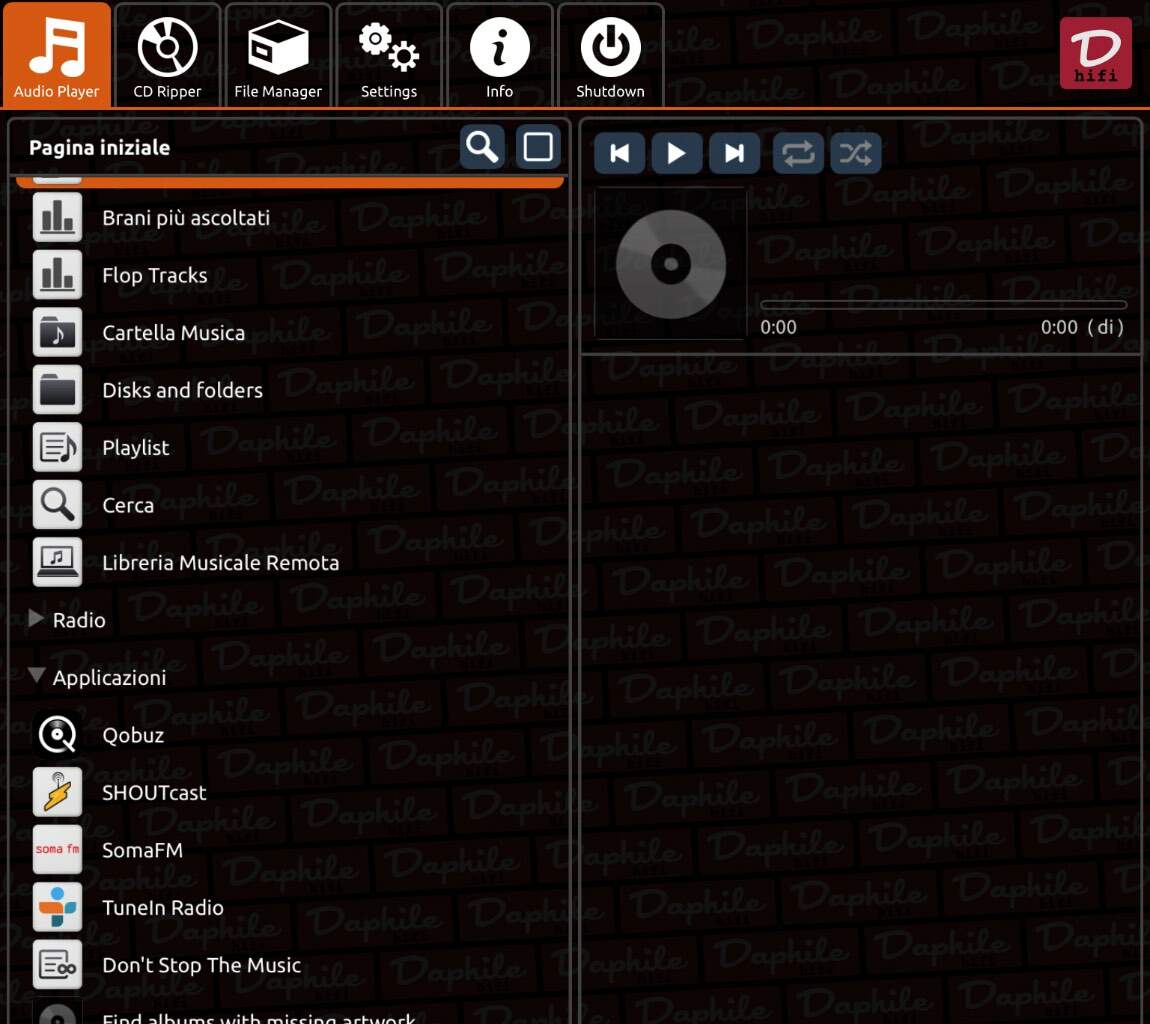This screenshot has width=1150, height=1024.
Task: Open the Info tab
Action: tap(499, 54)
